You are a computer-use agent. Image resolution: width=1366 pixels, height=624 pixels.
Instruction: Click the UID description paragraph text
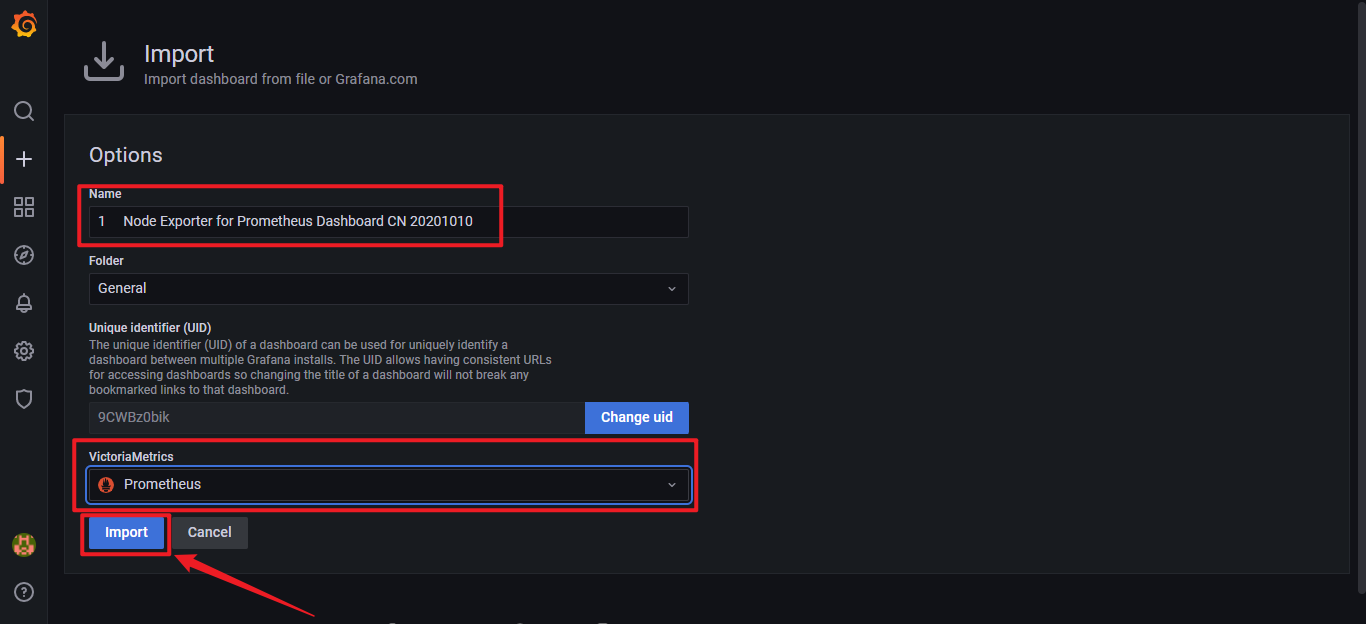point(320,367)
